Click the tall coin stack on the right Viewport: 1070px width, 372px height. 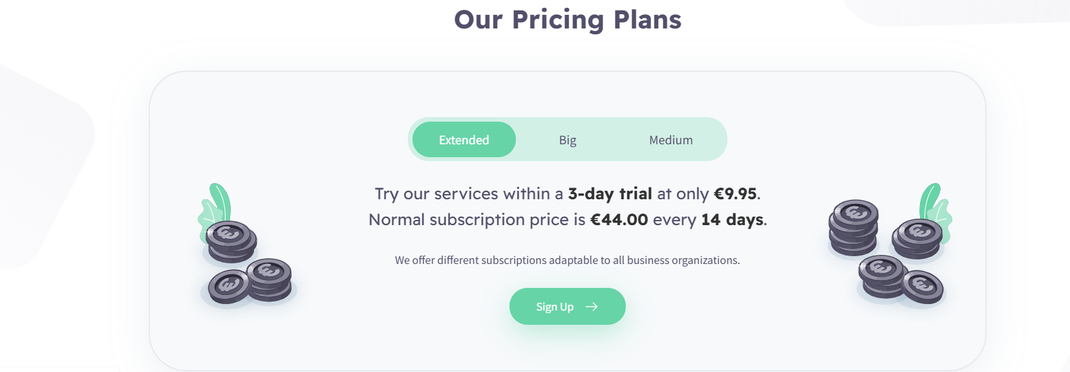pos(853,228)
